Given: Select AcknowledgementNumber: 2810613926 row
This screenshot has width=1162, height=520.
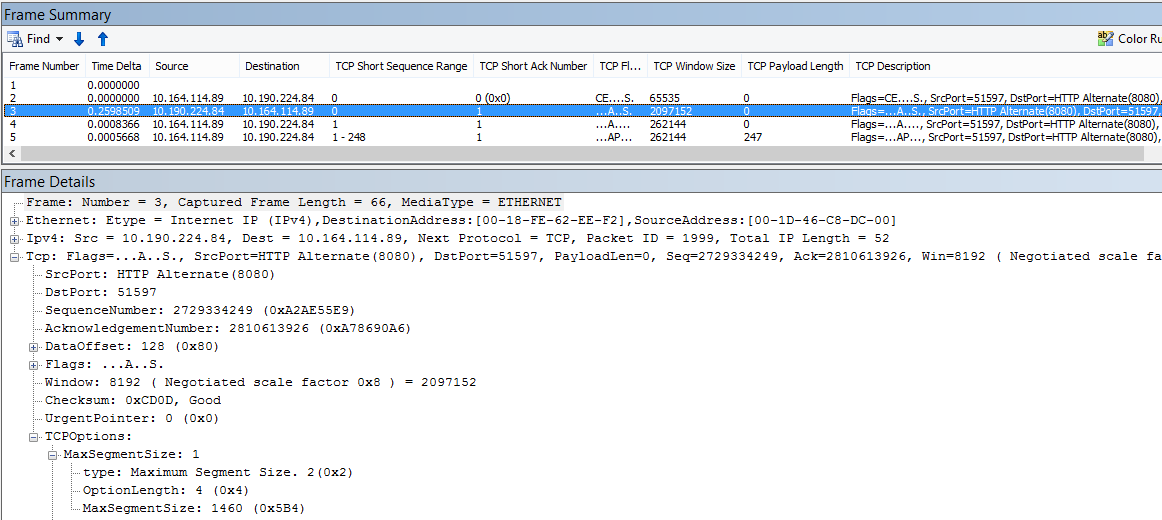Looking at the screenshot, I should pyautogui.click(x=228, y=328).
